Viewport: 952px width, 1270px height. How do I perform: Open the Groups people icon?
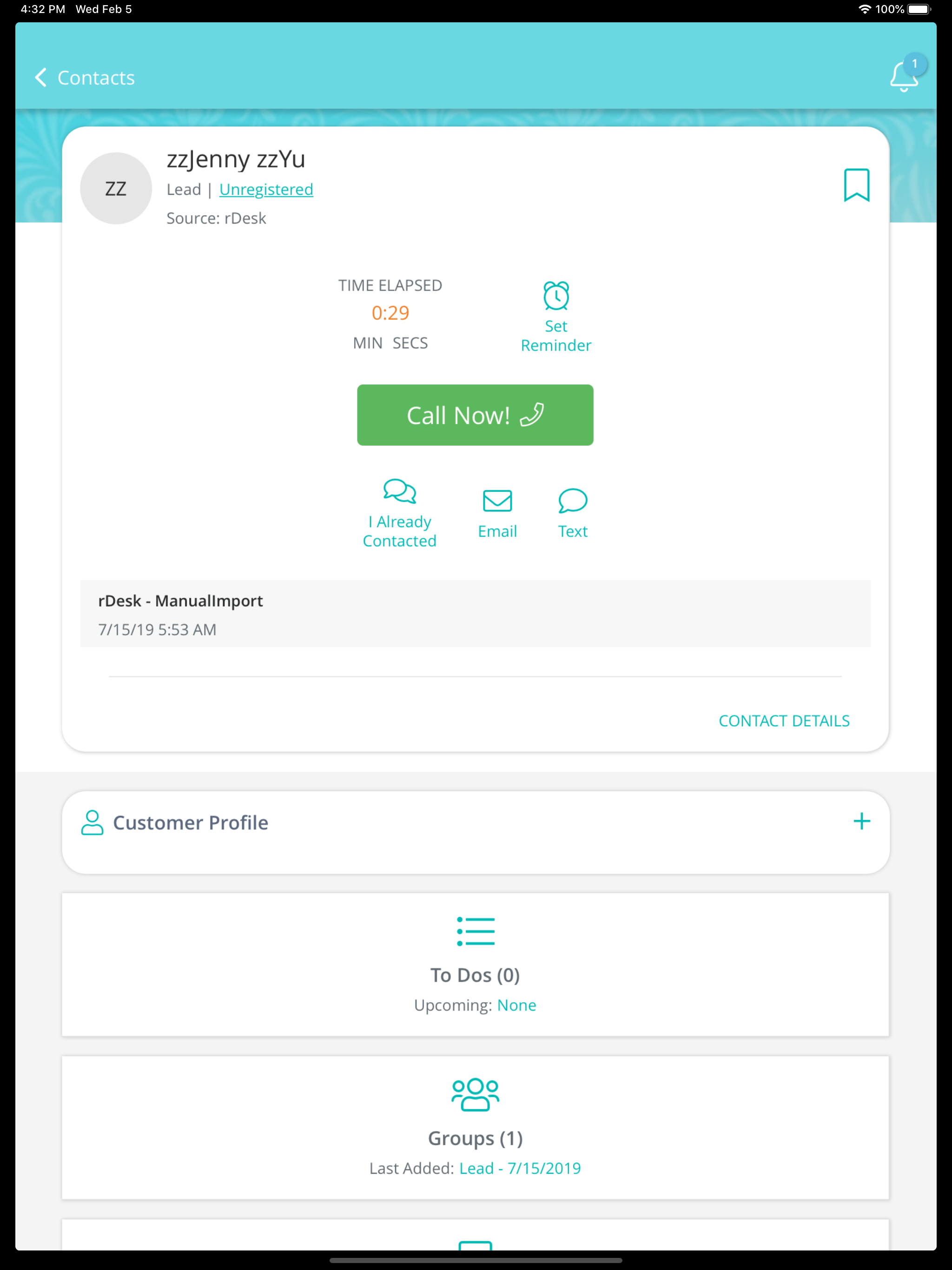coord(476,1094)
